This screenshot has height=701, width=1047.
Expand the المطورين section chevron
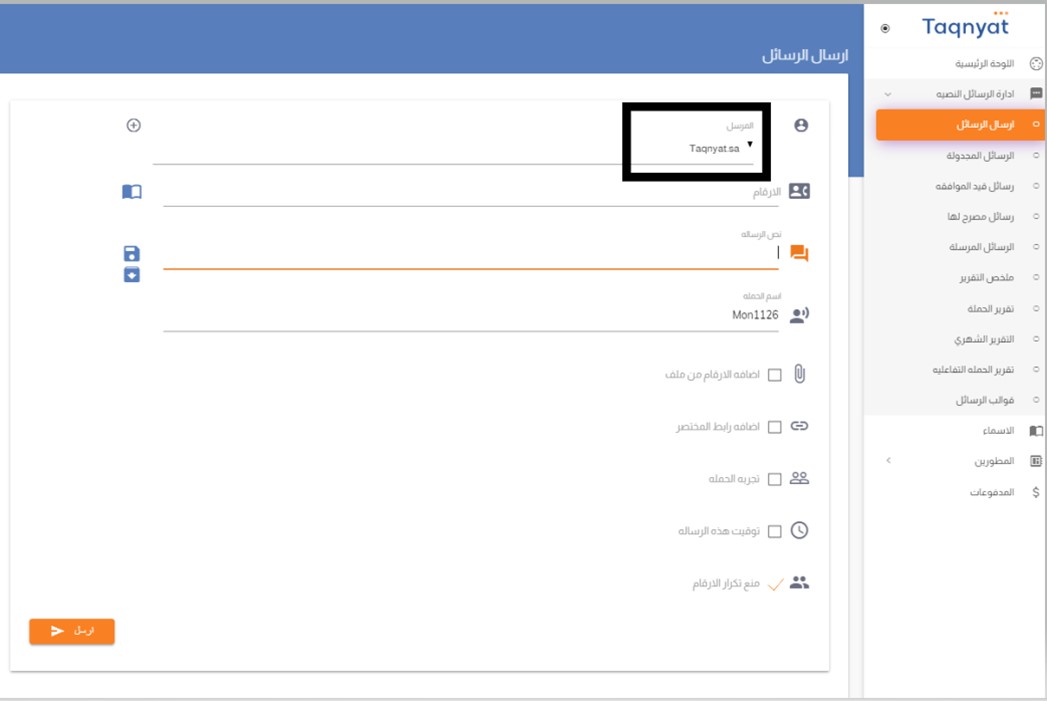click(888, 461)
